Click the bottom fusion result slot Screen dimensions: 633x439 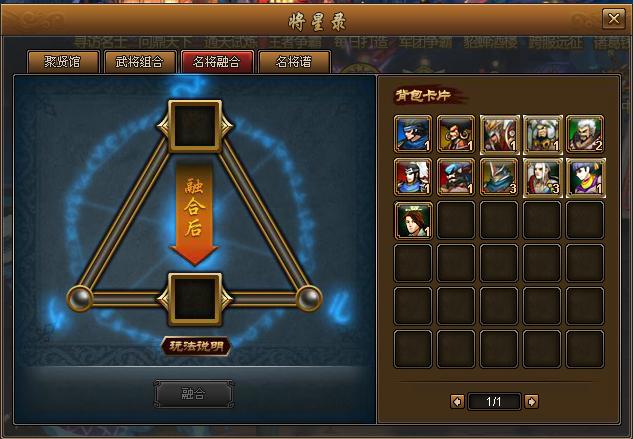(x=195, y=299)
